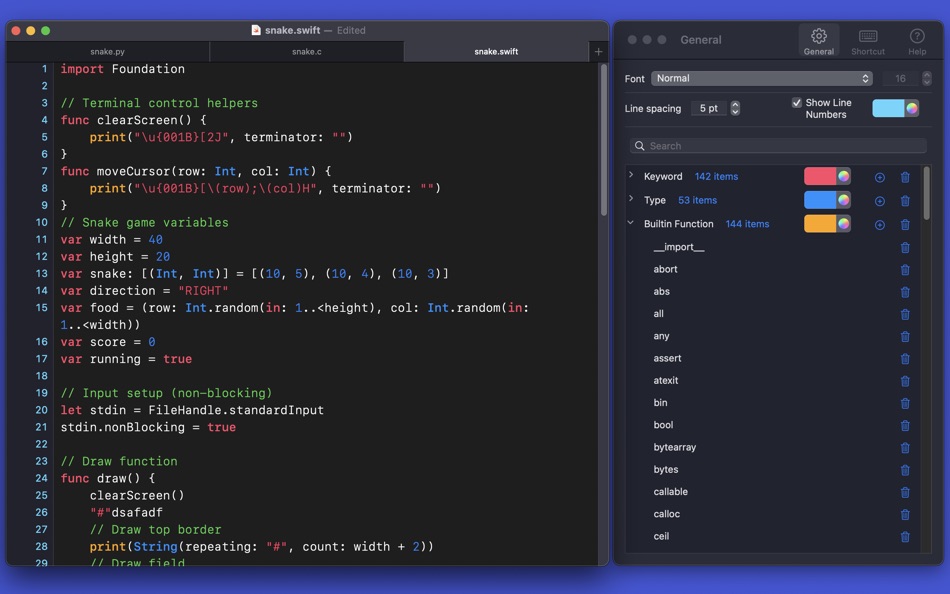Toggle Show Line Numbers checkbox
The image size is (950, 594).
[797, 102]
